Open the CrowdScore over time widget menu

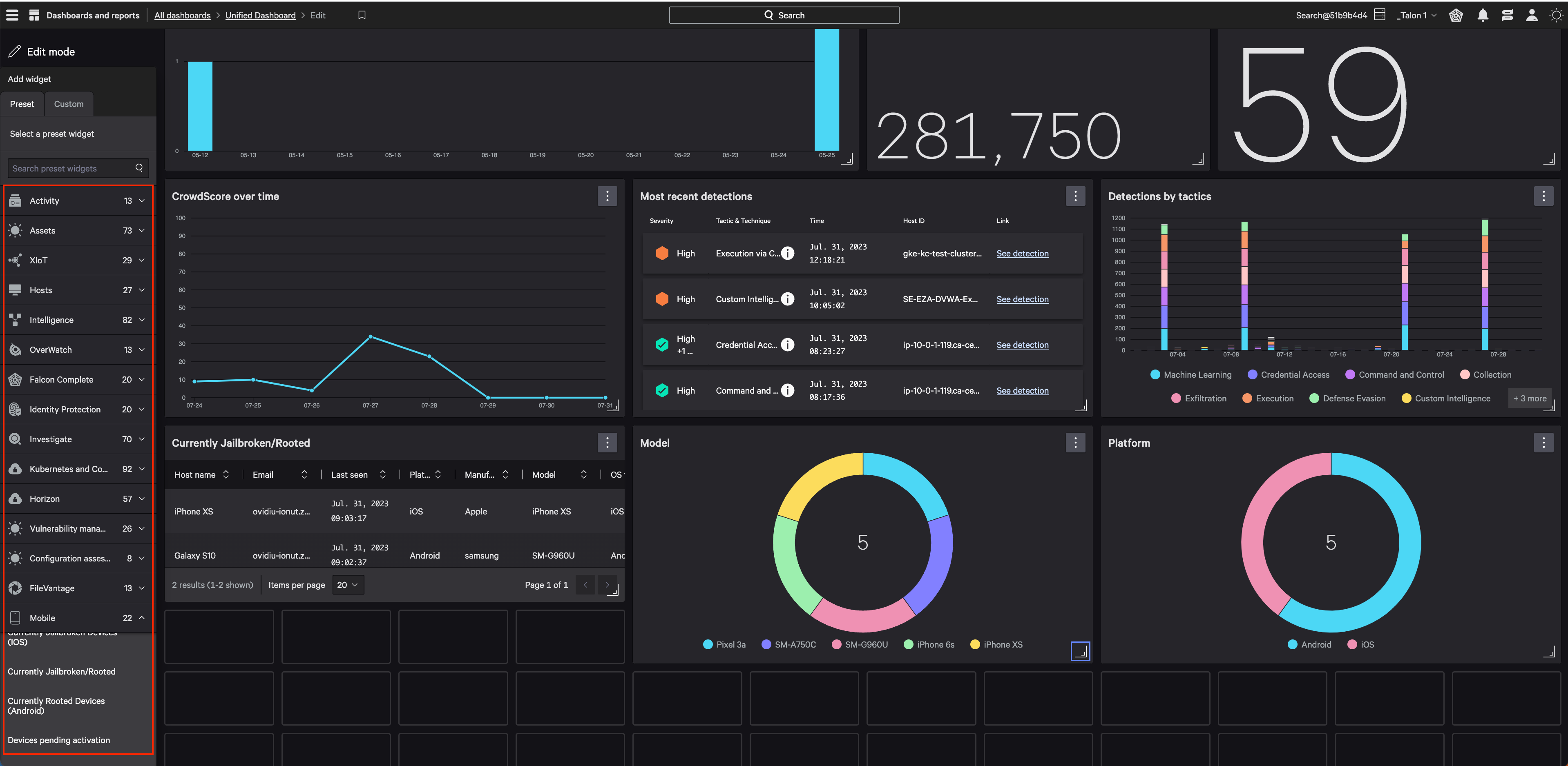(x=607, y=196)
